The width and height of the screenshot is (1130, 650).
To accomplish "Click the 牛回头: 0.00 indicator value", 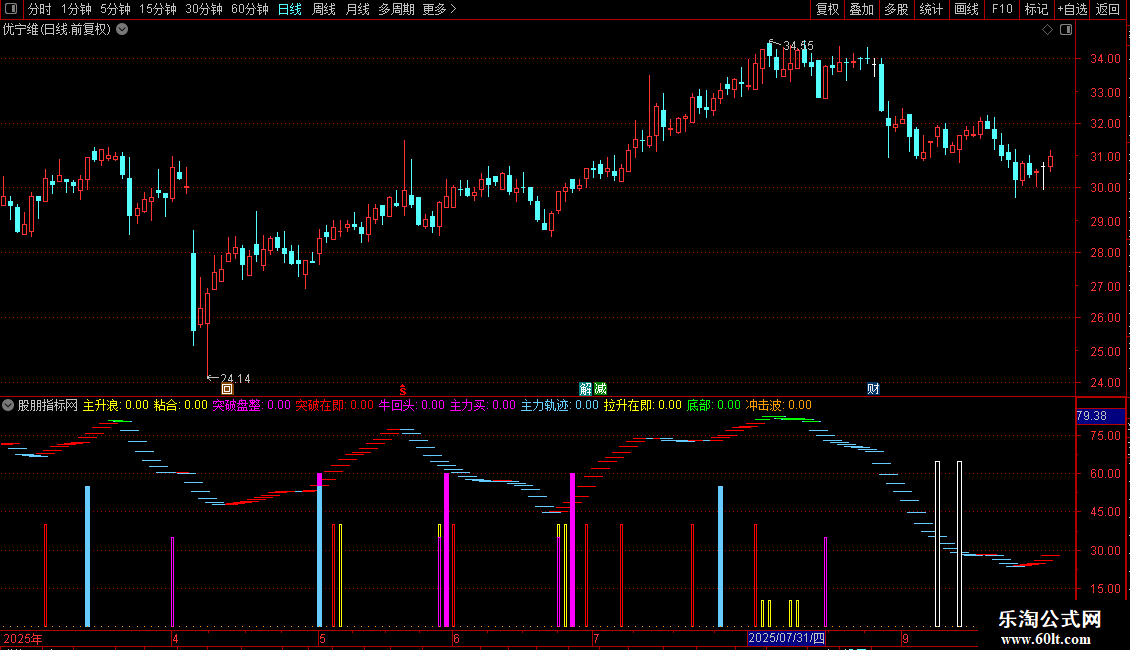I will coord(411,405).
